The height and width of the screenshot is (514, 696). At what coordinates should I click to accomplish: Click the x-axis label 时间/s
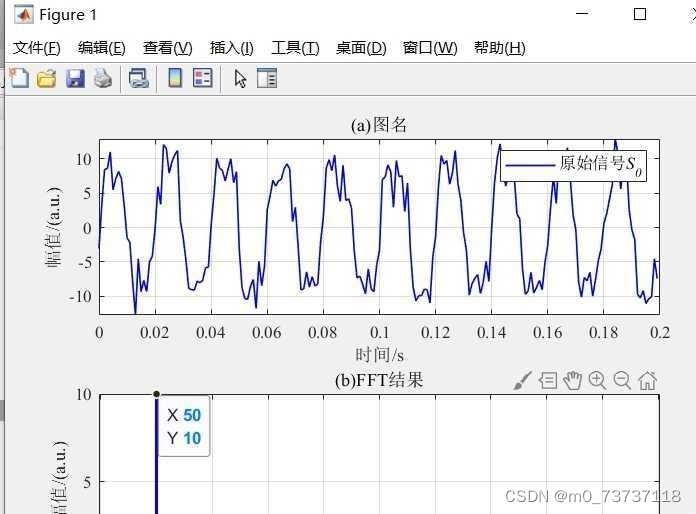[x=380, y=355]
